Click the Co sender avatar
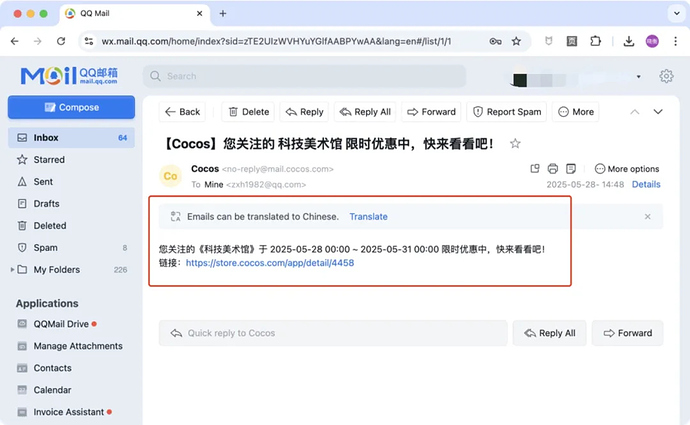The image size is (690, 425). pyautogui.click(x=170, y=176)
